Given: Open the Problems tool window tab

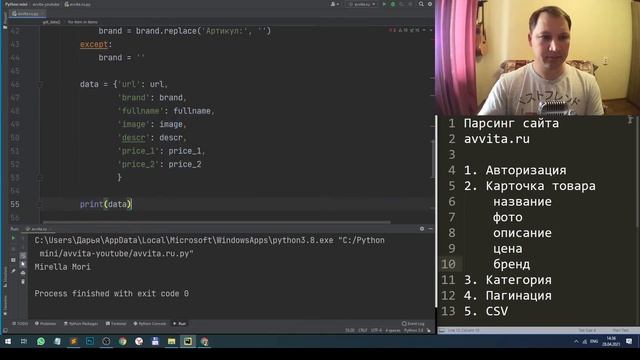Looking at the screenshot, I should pos(45,324).
